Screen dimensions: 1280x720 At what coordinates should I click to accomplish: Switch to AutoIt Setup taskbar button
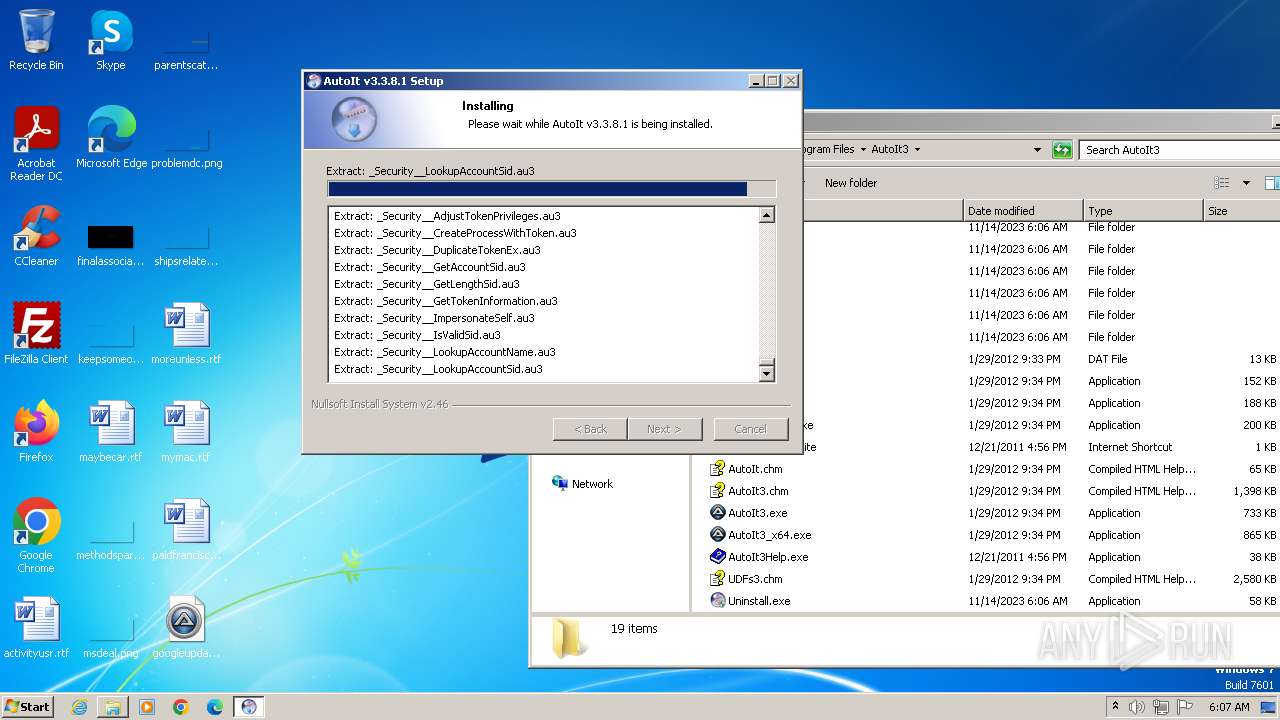coord(249,707)
